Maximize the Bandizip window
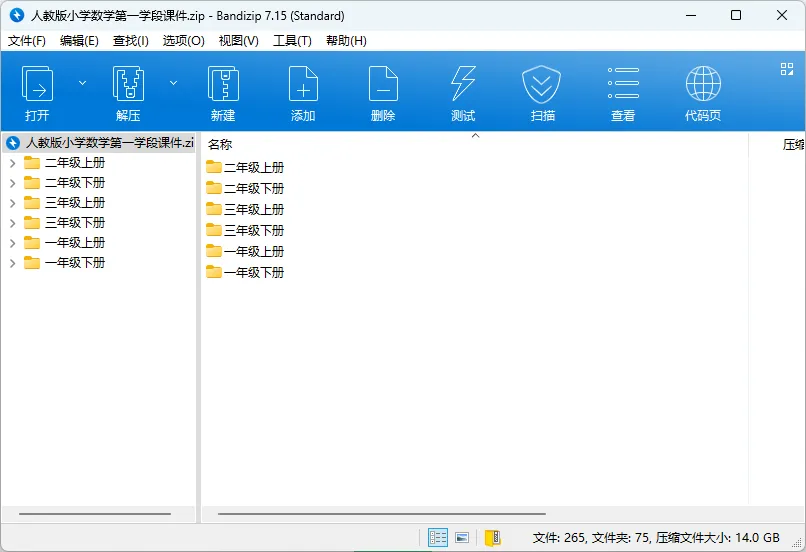The width and height of the screenshot is (806, 552). (736, 15)
